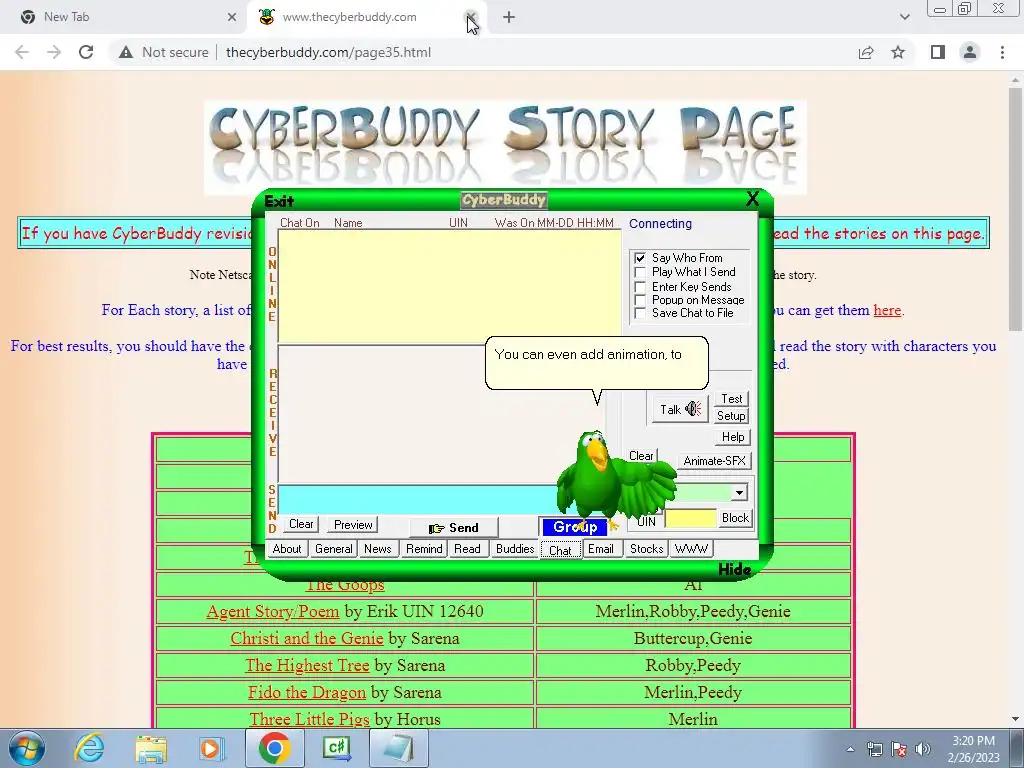Open the C# application in the taskbar
This screenshot has width=1024, height=768.
coord(337,748)
